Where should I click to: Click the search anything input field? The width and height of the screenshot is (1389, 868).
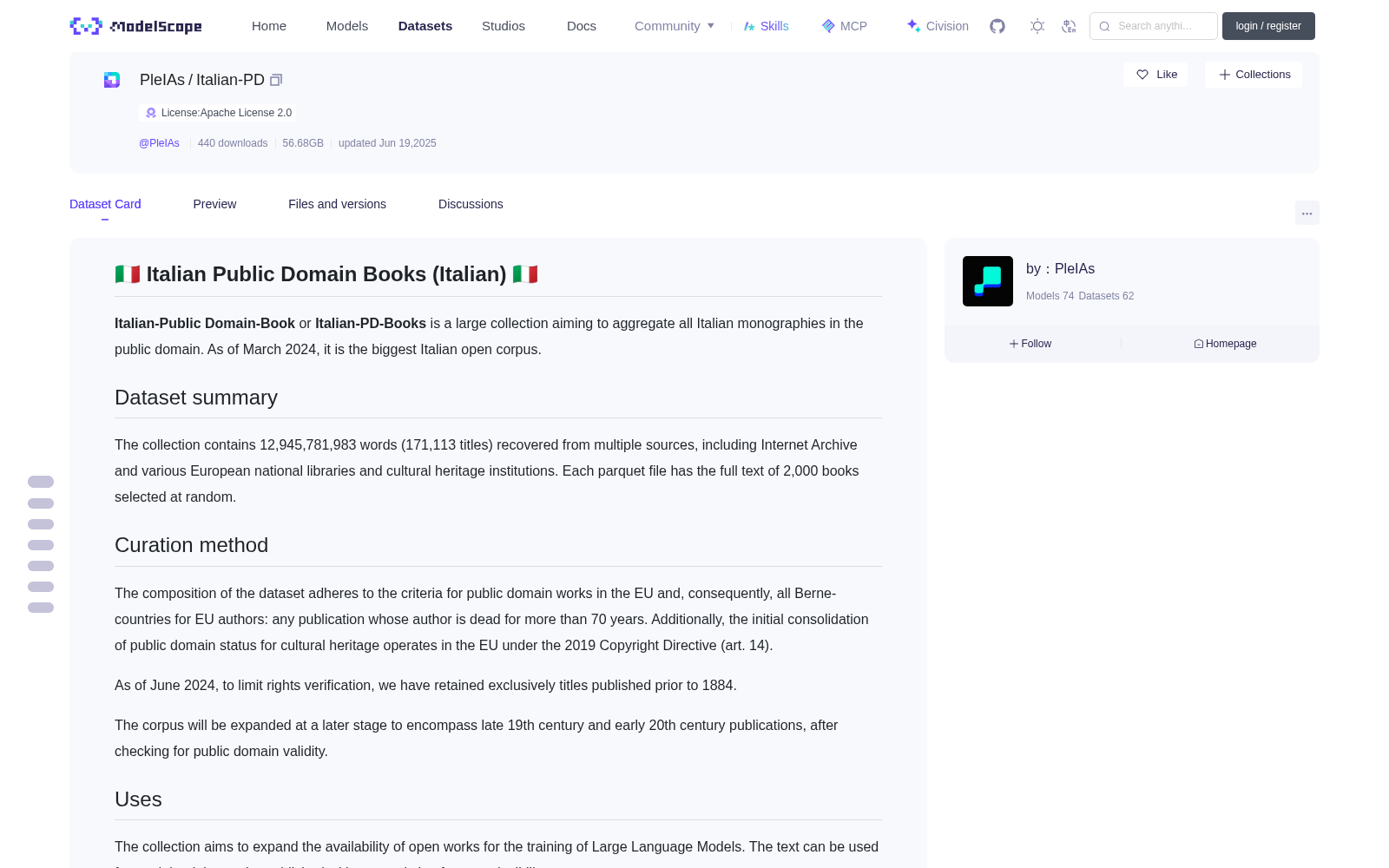(x=1154, y=26)
